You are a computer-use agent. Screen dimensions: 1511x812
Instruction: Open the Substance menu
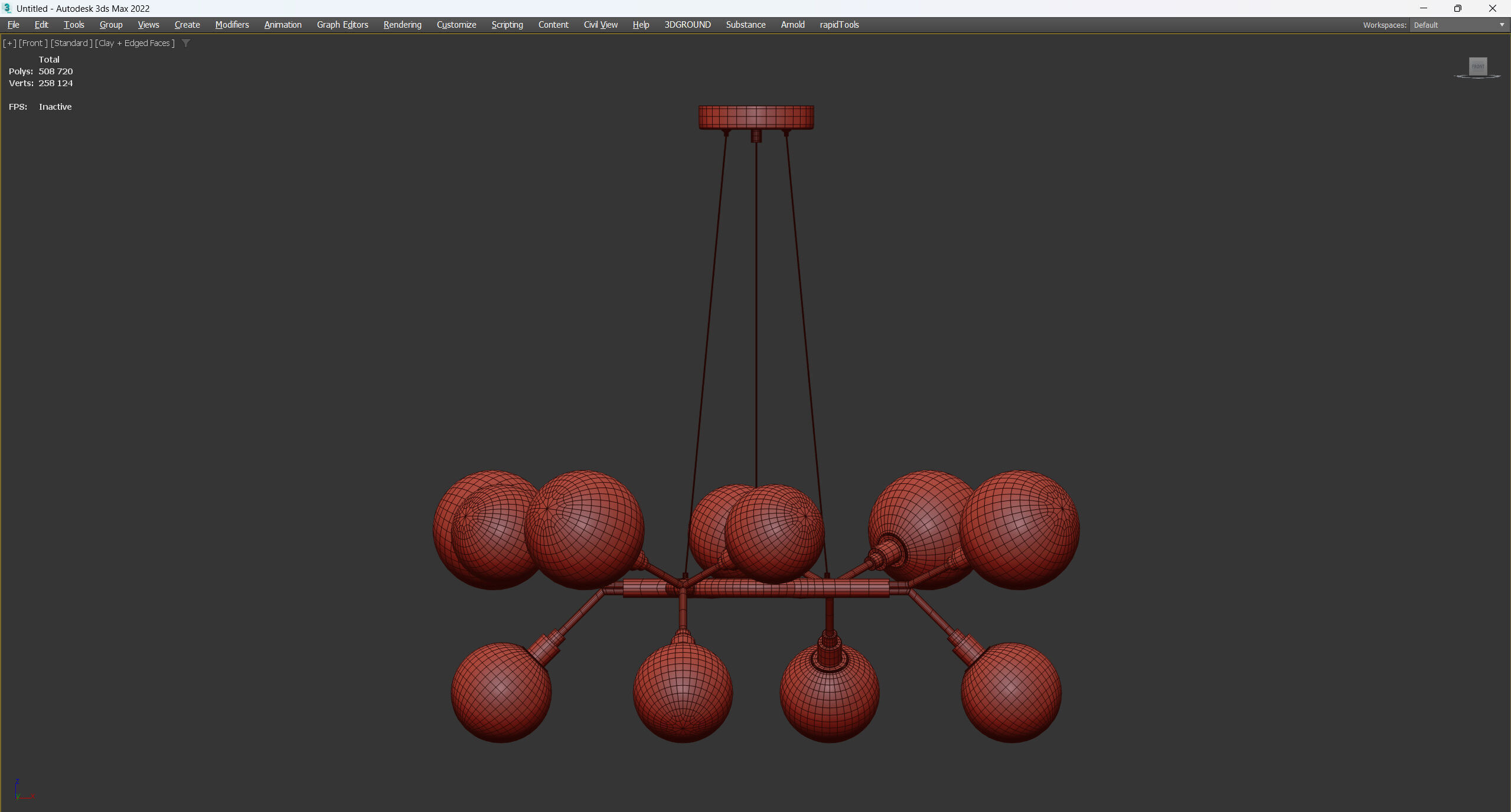click(745, 25)
